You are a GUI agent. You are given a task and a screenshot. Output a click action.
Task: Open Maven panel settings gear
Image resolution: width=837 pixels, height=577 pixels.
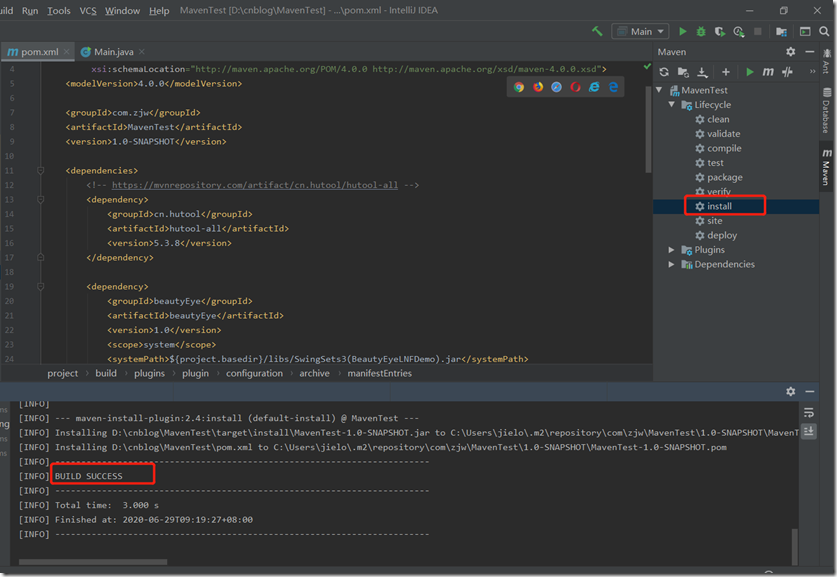tap(791, 52)
